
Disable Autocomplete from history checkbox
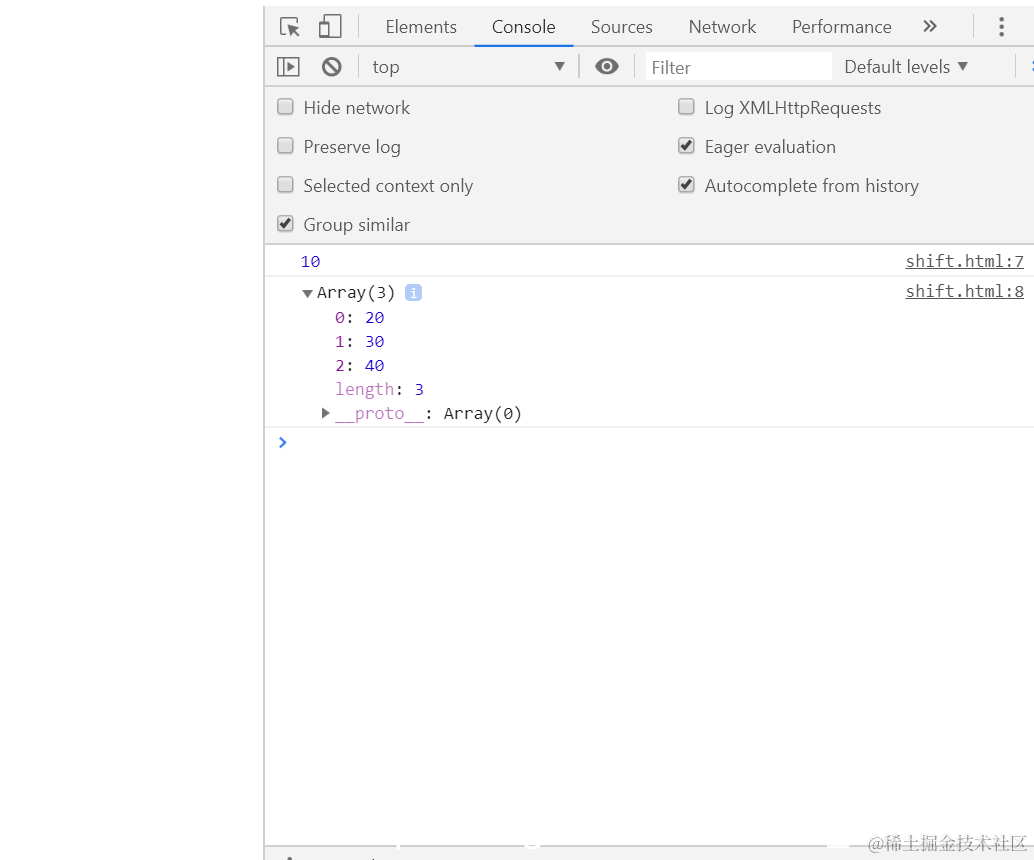[x=686, y=185]
